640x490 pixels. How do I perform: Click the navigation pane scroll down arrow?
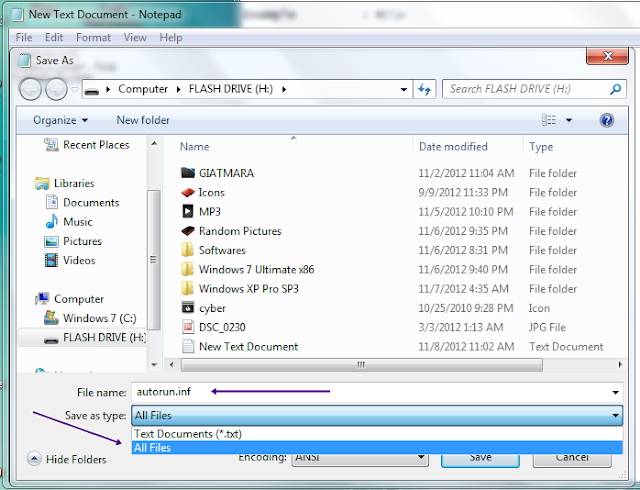(x=154, y=365)
